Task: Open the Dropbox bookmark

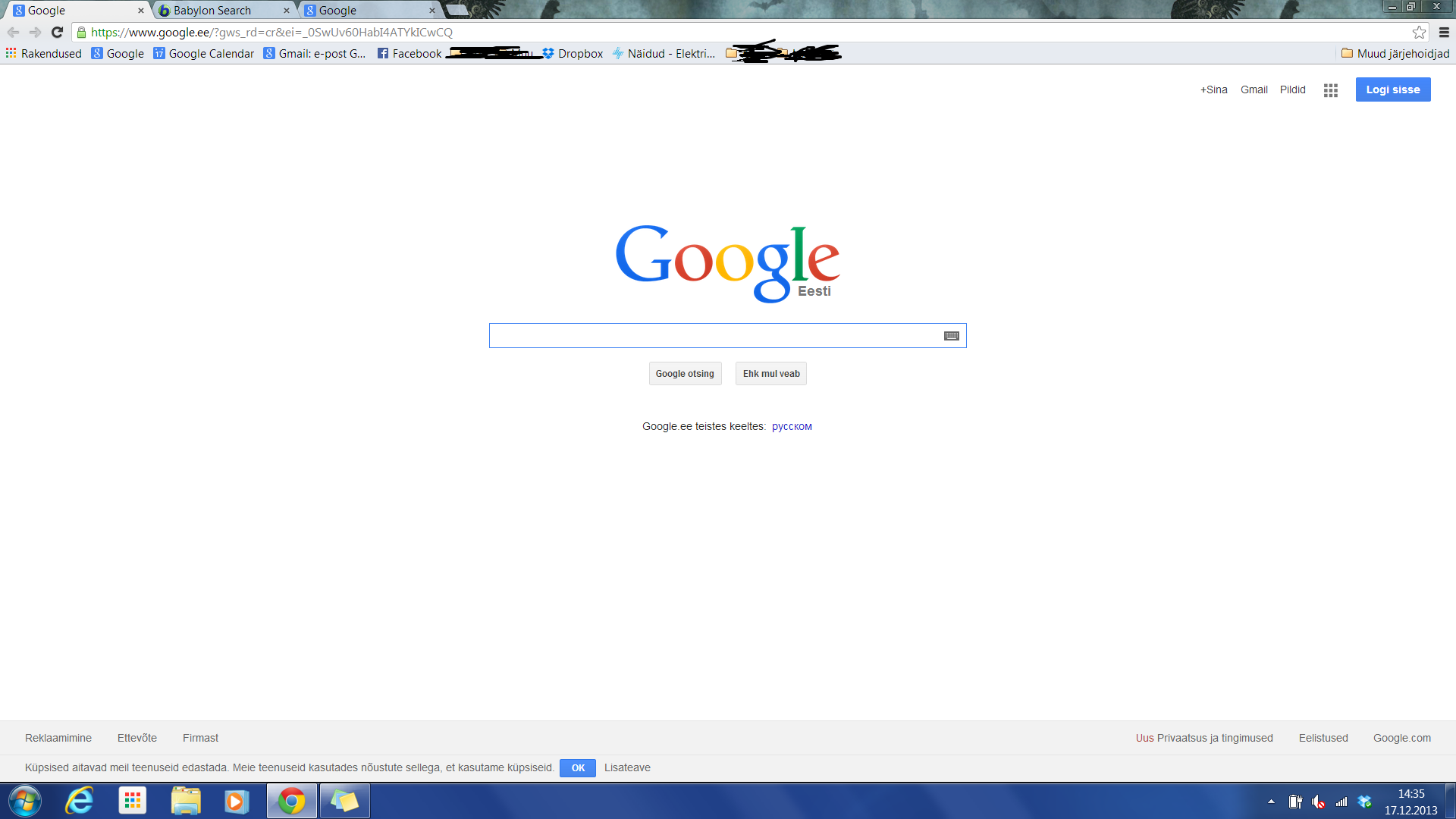Action: click(573, 54)
